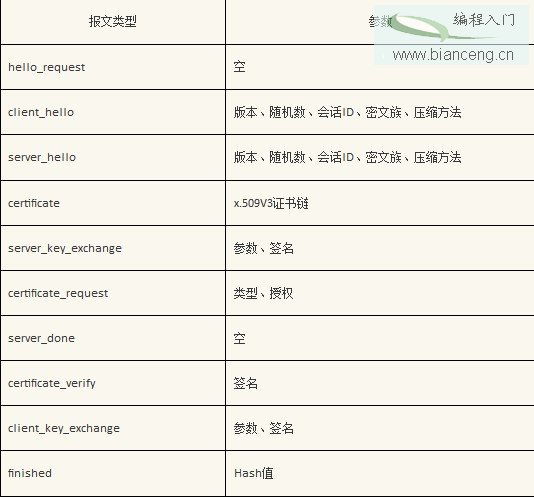
Task: Click '签名' in the certificate_verify row
Action: click(x=246, y=383)
